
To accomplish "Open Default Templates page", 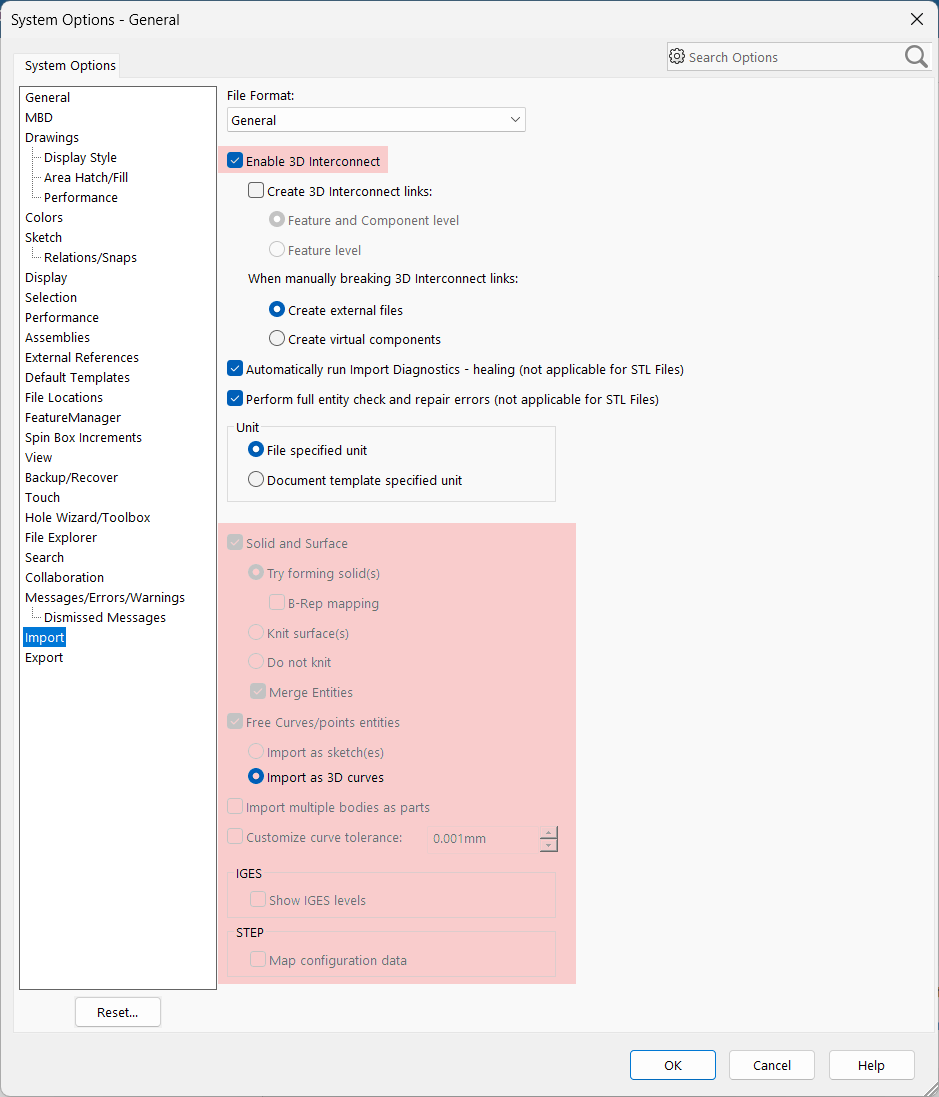I will click(78, 377).
